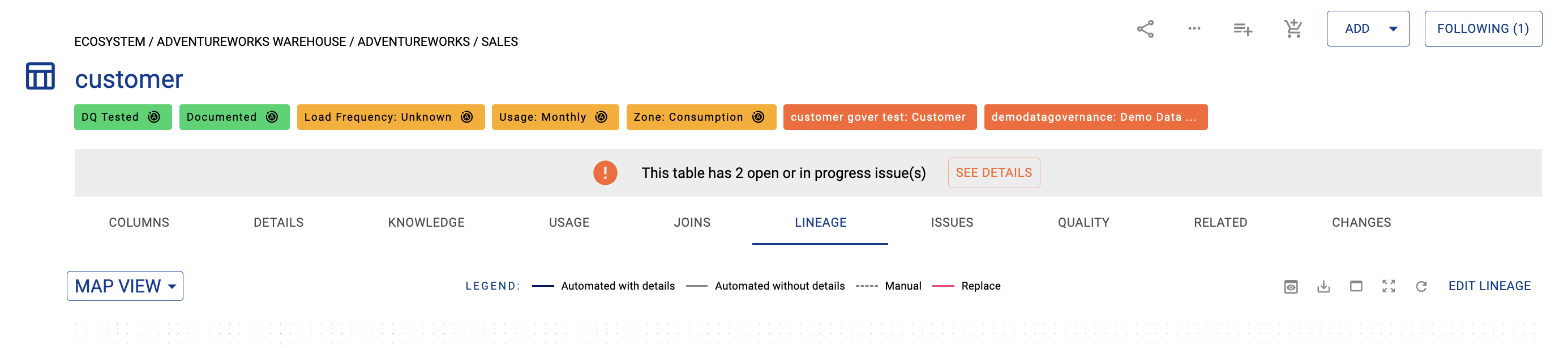Toggle the FOLLOWING (1) button
This screenshot has width=1568, height=348.
[x=1482, y=29]
